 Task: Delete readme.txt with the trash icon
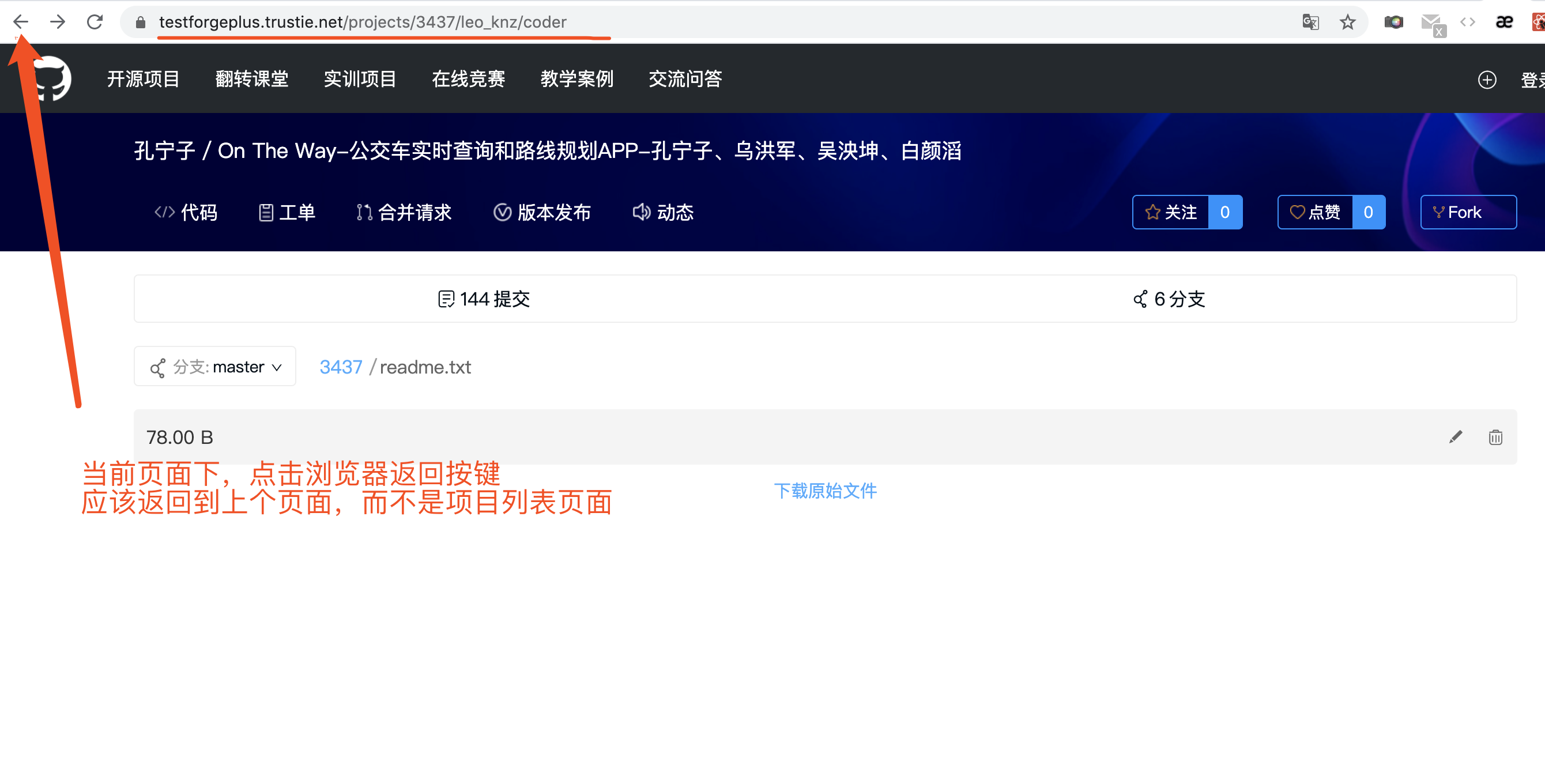(1495, 437)
